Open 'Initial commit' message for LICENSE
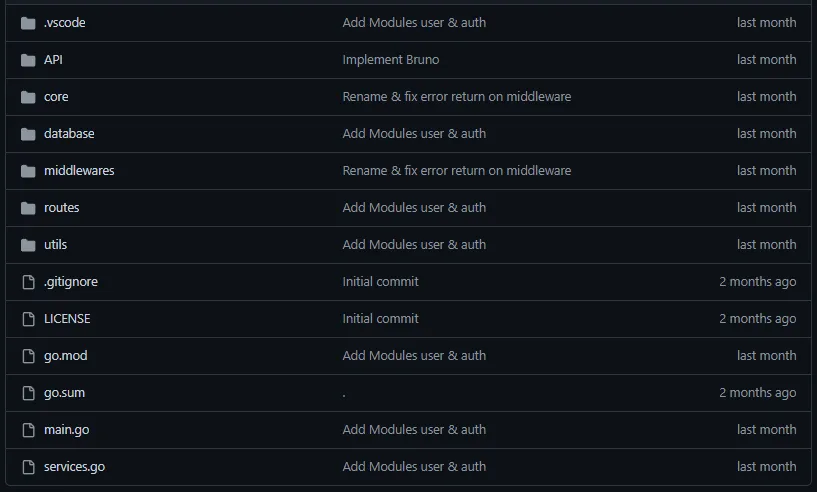Screen dimensions: 817x492 [x=380, y=319]
